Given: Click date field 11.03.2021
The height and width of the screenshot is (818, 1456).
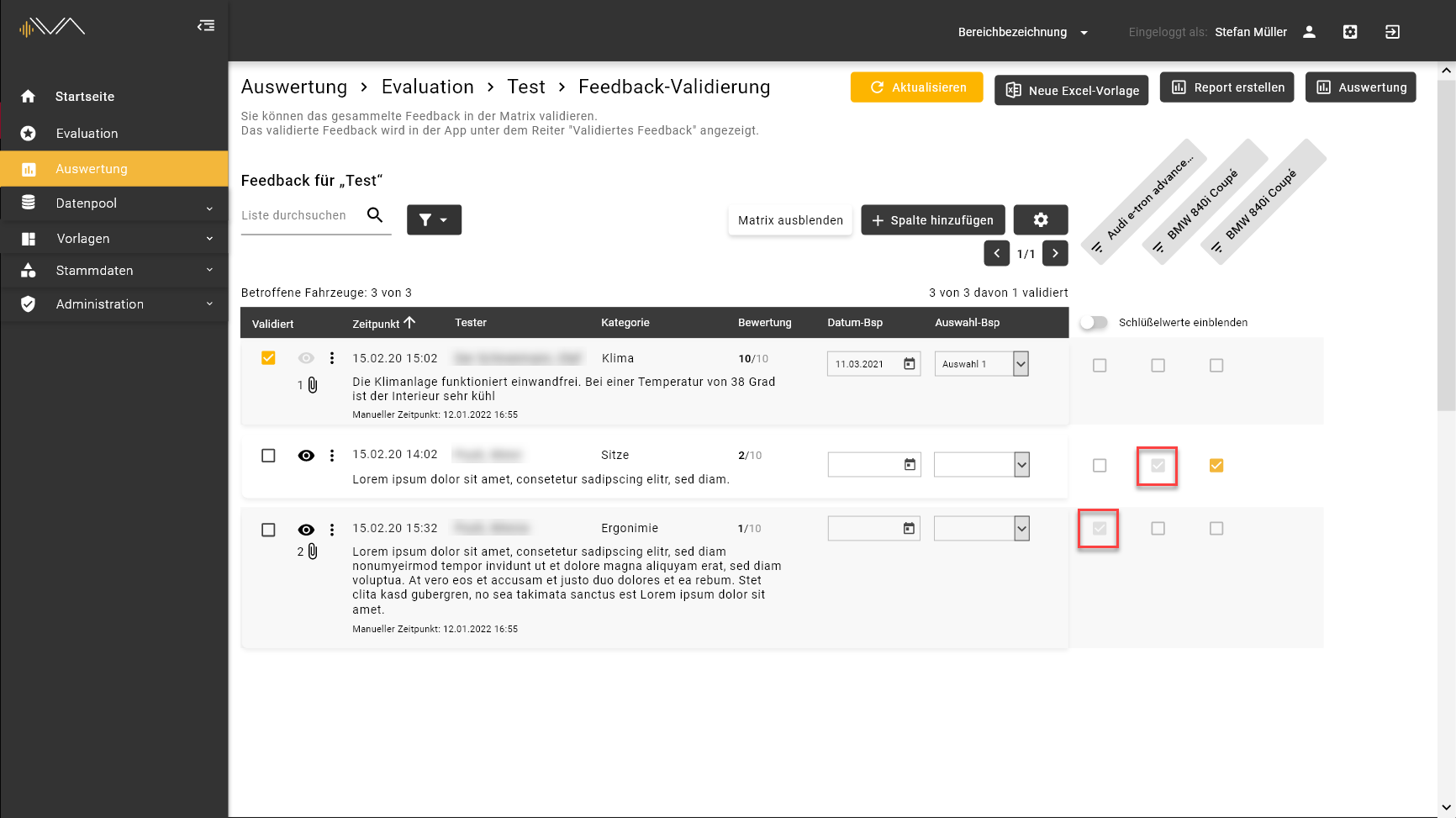Looking at the screenshot, I should click(874, 364).
